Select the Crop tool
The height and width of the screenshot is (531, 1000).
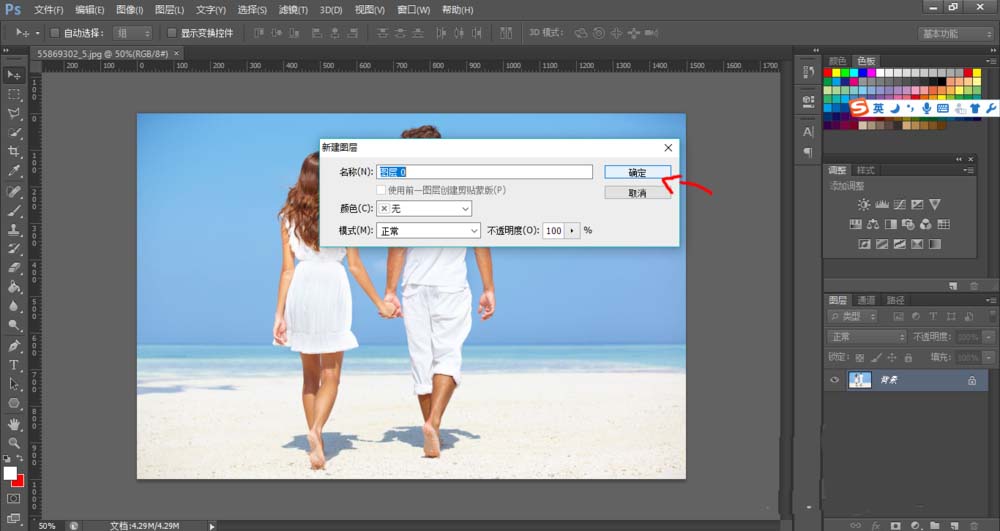pos(14,151)
